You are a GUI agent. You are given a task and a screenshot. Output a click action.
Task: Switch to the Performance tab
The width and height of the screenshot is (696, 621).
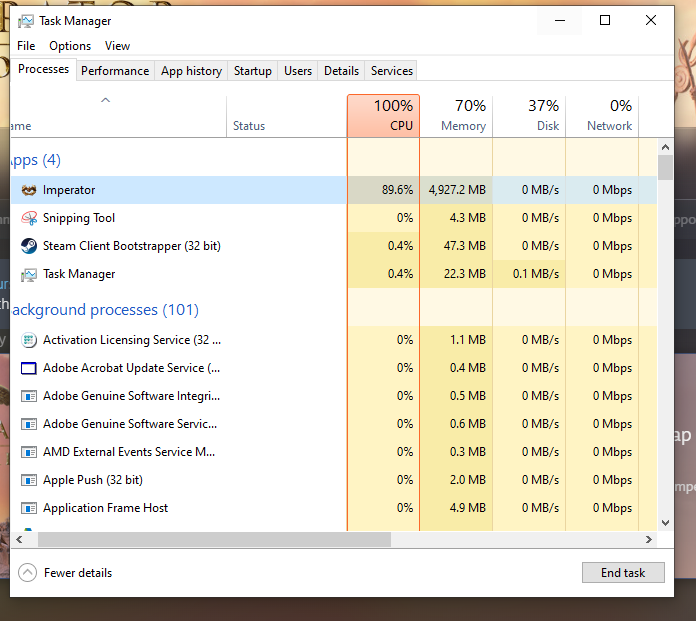[x=115, y=71]
